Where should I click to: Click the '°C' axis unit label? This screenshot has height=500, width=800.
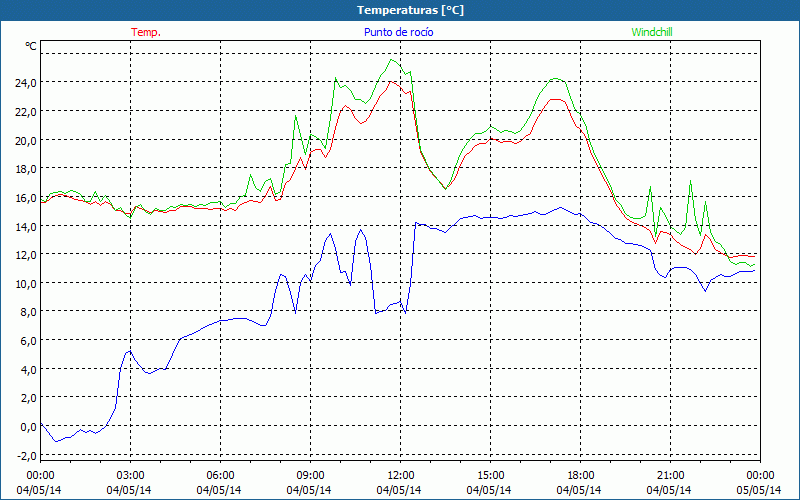tap(31, 46)
